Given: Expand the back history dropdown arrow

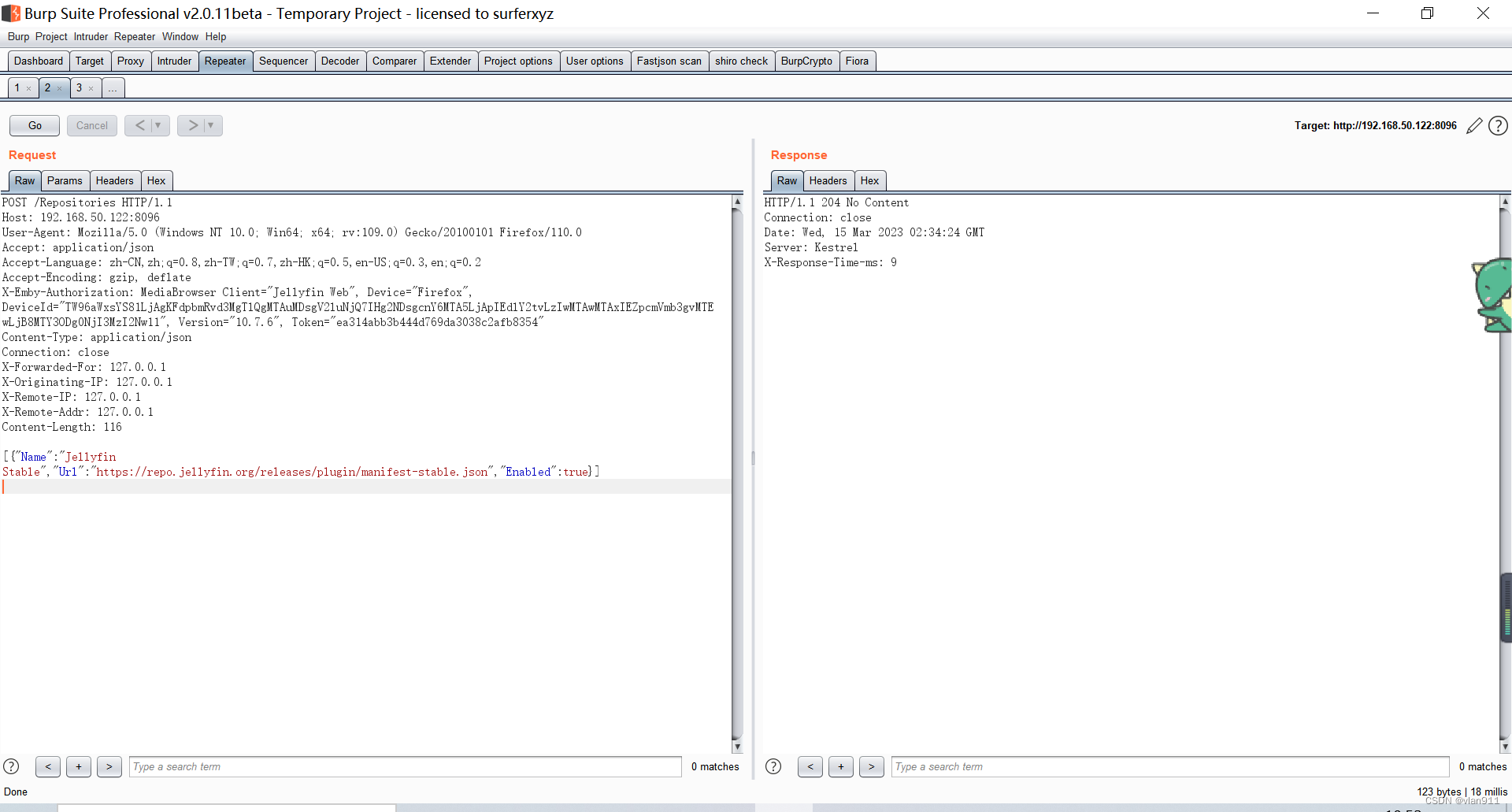Looking at the screenshot, I should [x=158, y=125].
